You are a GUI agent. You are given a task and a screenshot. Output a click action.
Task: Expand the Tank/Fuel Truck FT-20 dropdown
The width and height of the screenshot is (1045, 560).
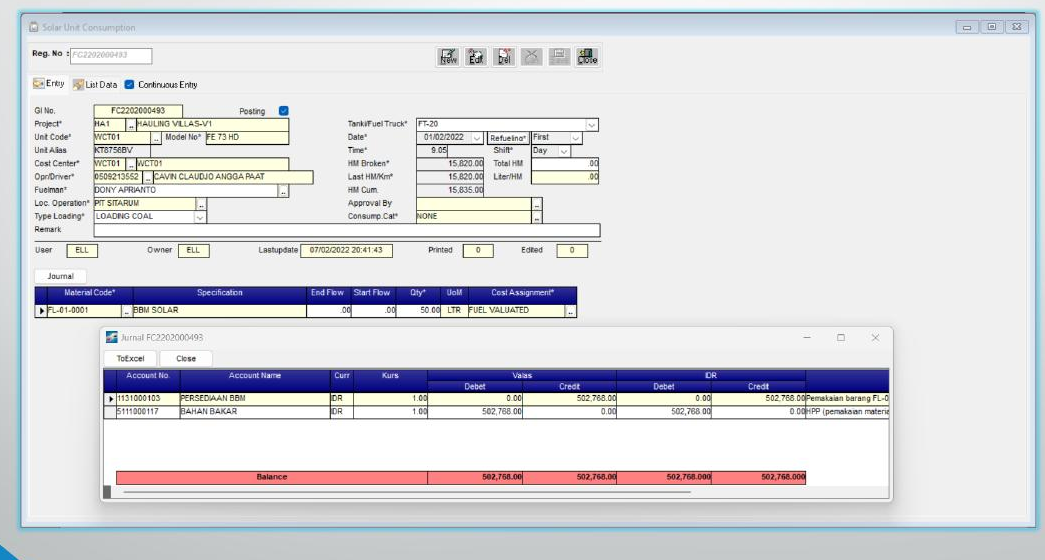(x=591, y=125)
